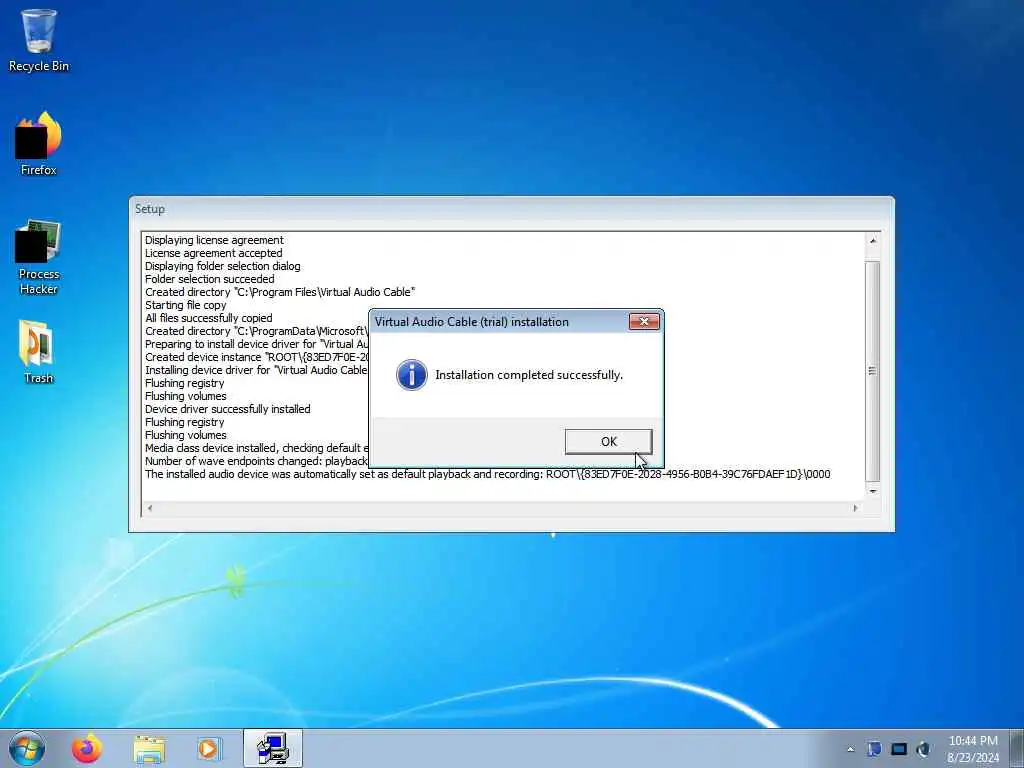Open Windows Media Player from taskbar

click(209, 748)
